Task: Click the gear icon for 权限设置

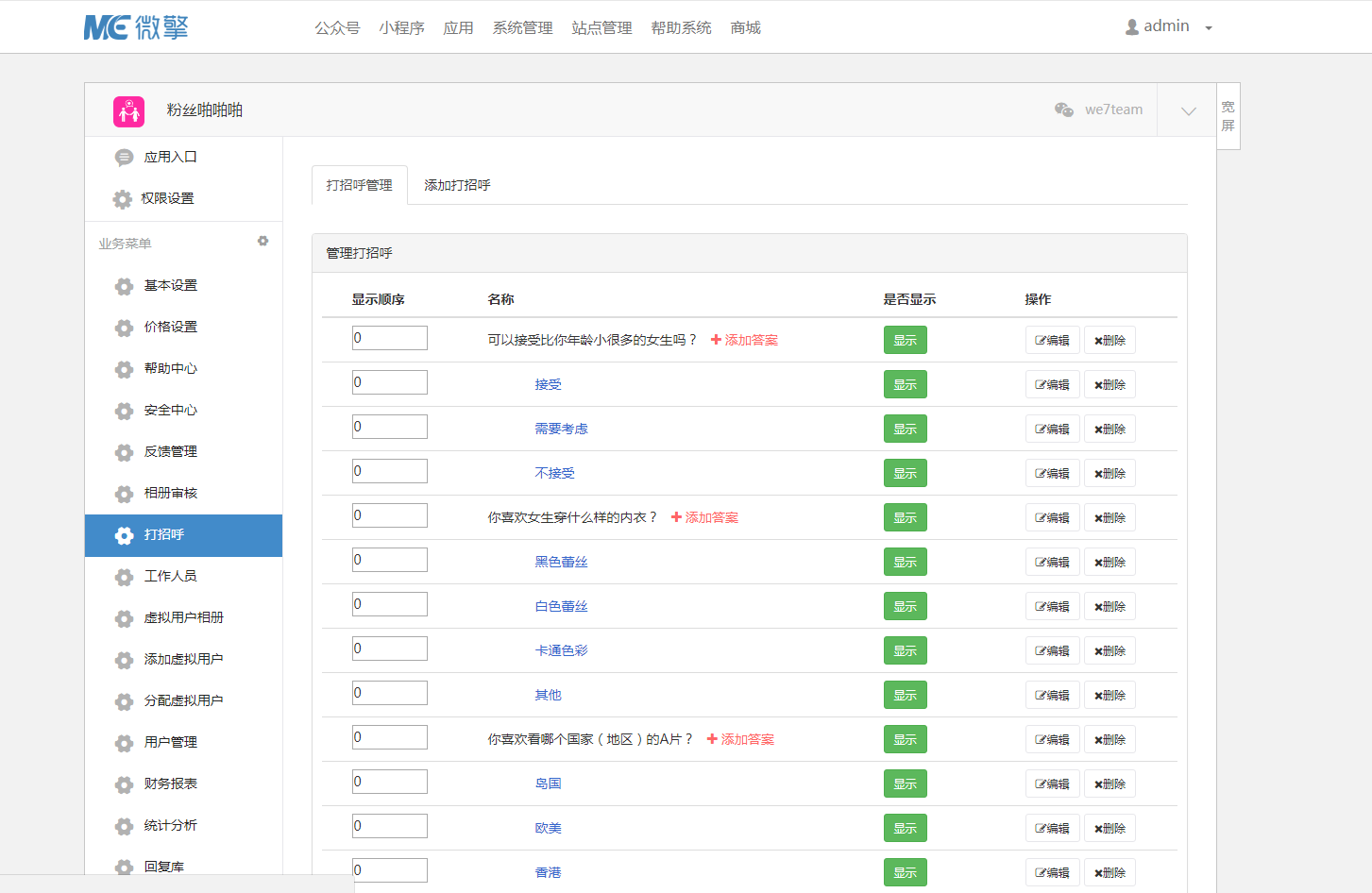Action: [123, 199]
